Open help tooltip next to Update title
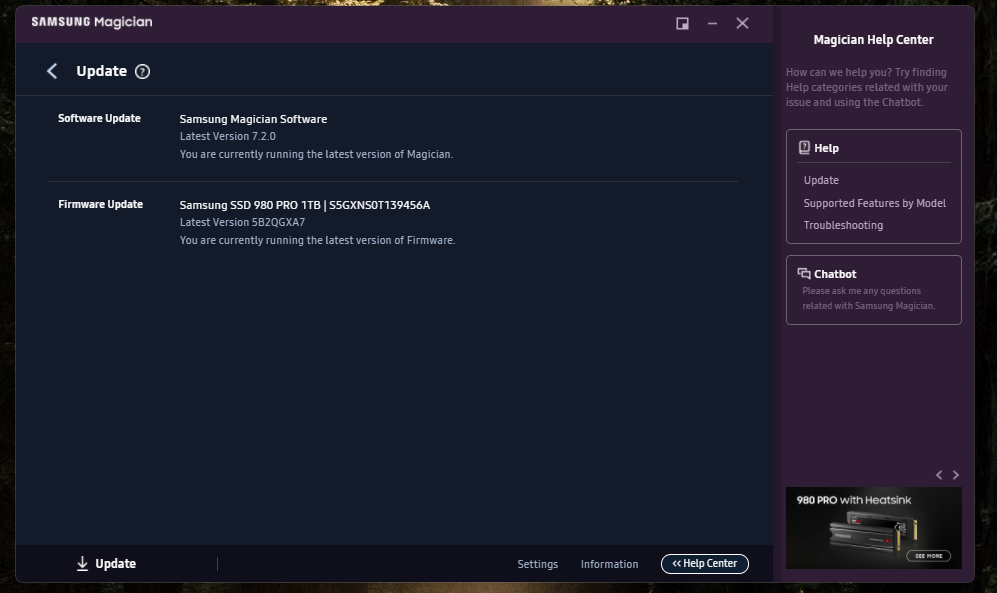 click(x=142, y=72)
